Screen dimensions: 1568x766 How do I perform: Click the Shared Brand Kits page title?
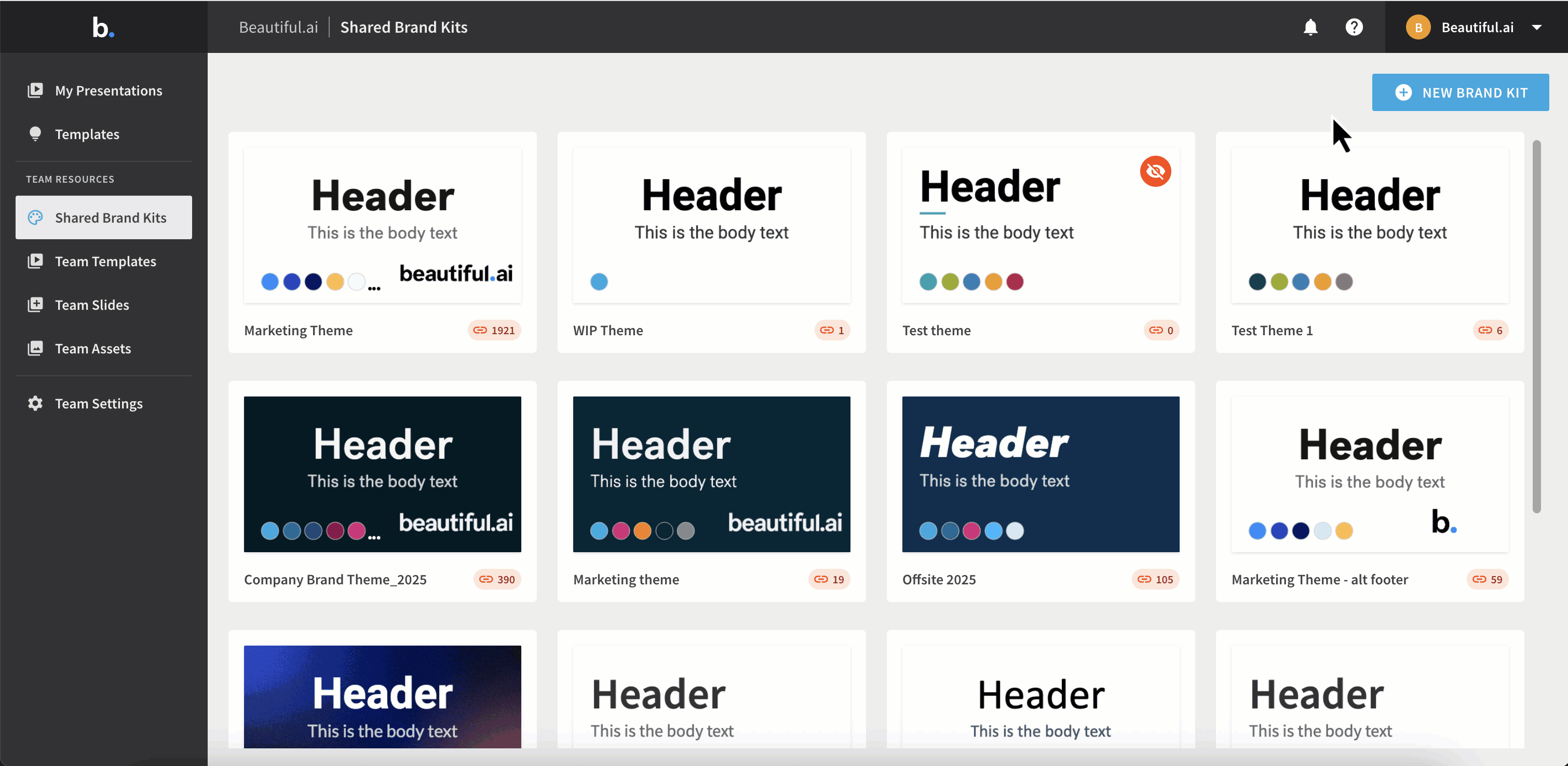point(403,28)
